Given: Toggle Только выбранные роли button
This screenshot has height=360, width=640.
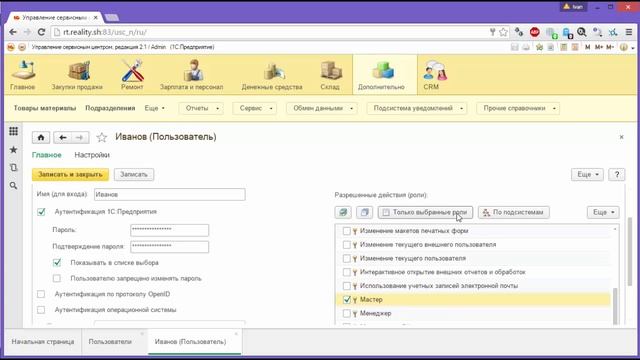Looking at the screenshot, I should [x=425, y=212].
